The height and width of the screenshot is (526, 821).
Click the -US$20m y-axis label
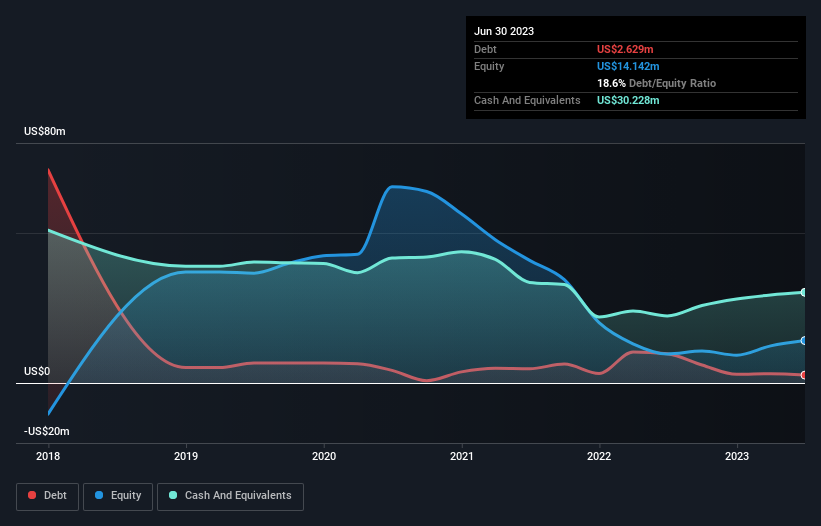(x=47, y=431)
